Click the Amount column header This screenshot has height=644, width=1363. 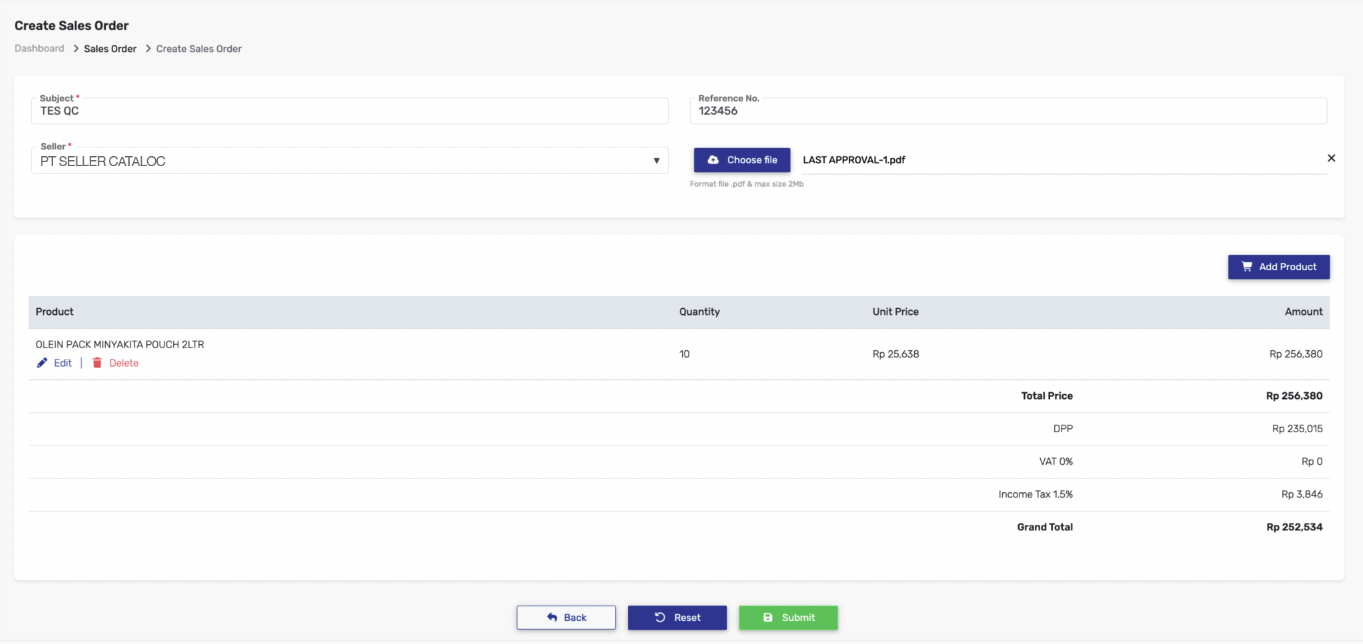tap(1304, 312)
